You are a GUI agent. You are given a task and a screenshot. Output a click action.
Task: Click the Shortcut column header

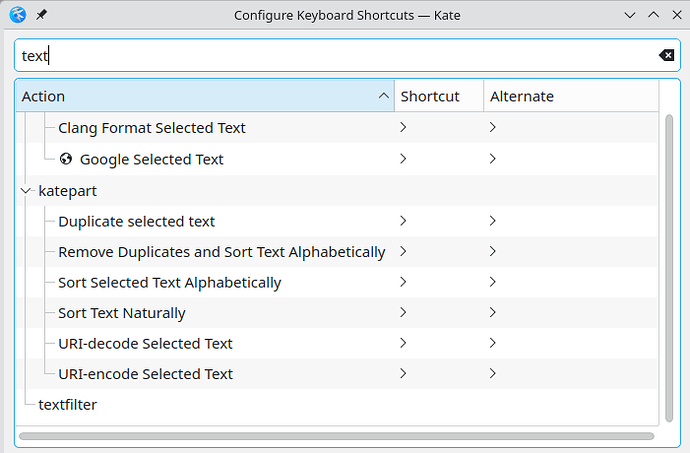click(430, 96)
